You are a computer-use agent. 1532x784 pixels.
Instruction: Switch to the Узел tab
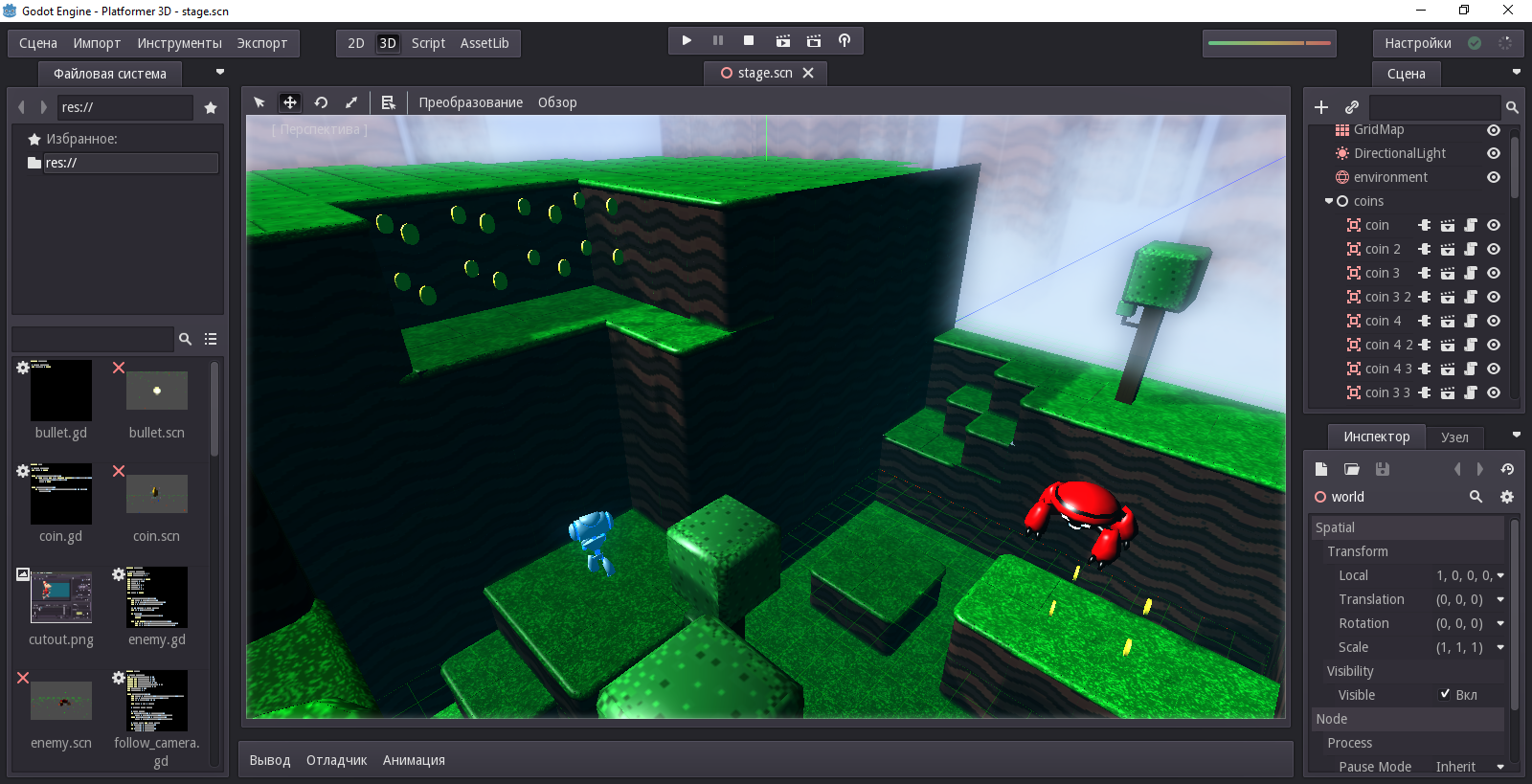pos(1453,437)
